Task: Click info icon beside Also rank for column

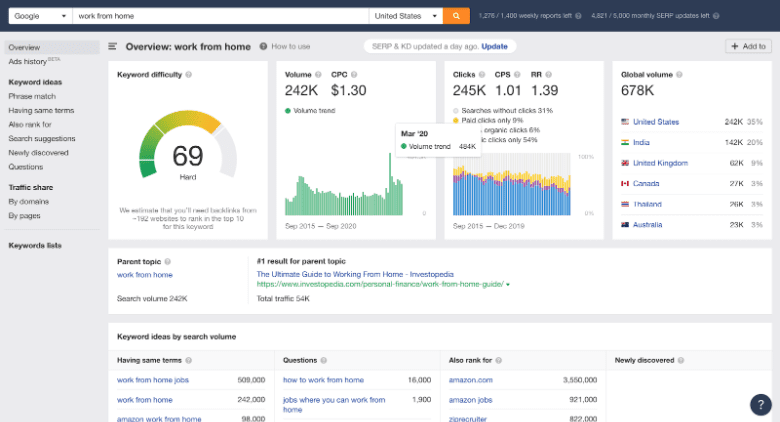Action: 498,360
